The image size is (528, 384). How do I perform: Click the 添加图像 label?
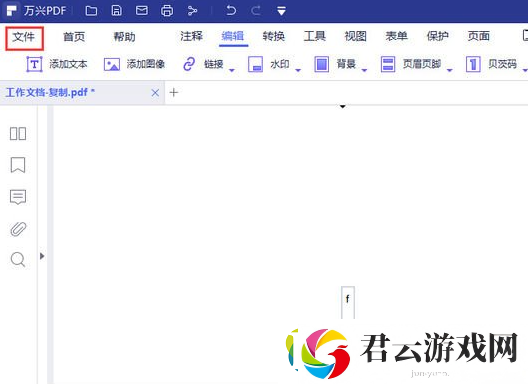(x=146, y=64)
